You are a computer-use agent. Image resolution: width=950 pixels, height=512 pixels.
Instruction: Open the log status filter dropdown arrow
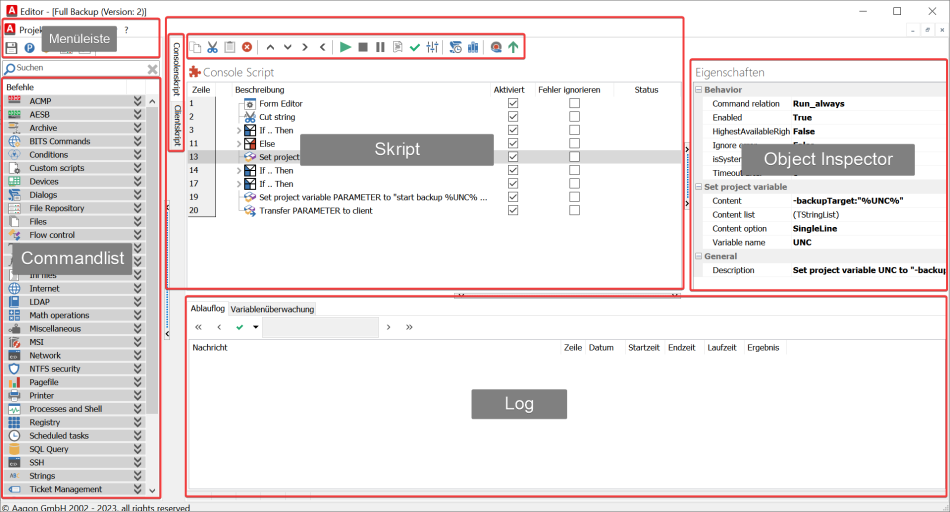pyautogui.click(x=256, y=327)
